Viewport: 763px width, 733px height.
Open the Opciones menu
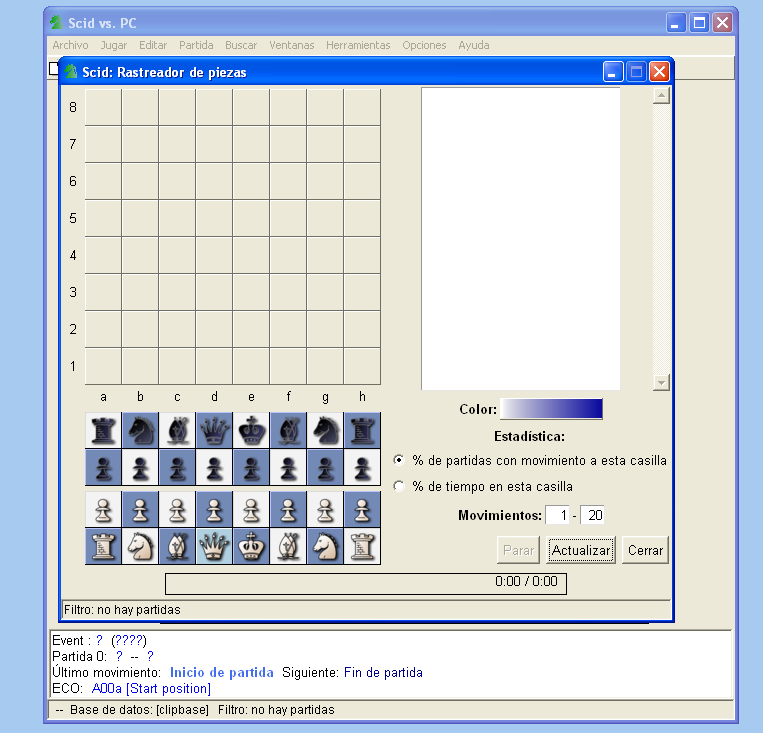point(424,45)
